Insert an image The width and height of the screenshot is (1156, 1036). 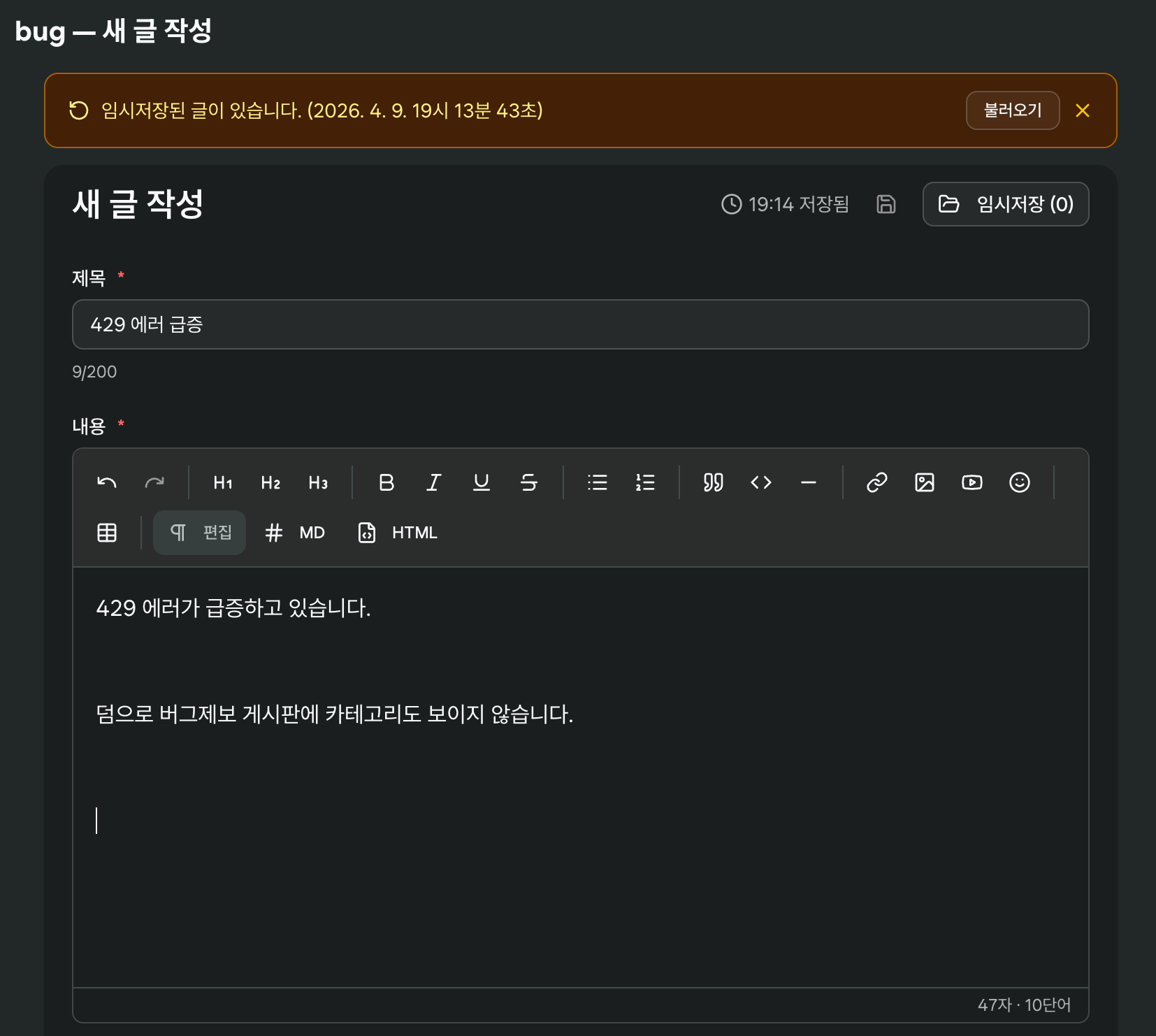925,482
